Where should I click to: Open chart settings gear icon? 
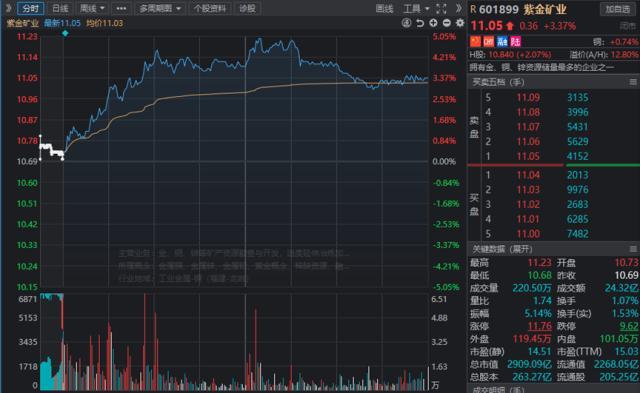pyautogui.click(x=460, y=23)
